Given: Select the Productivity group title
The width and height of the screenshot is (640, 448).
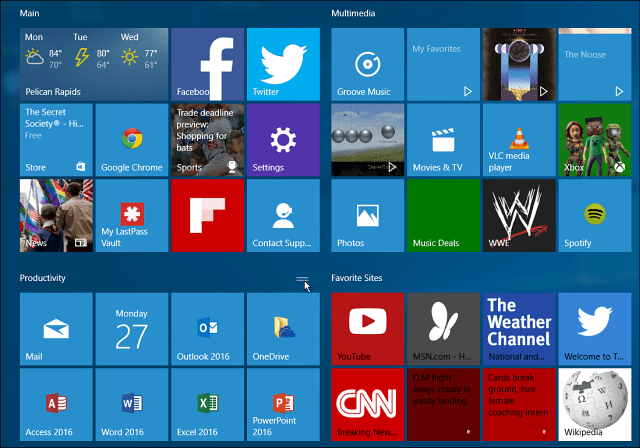Looking at the screenshot, I should 42,278.
